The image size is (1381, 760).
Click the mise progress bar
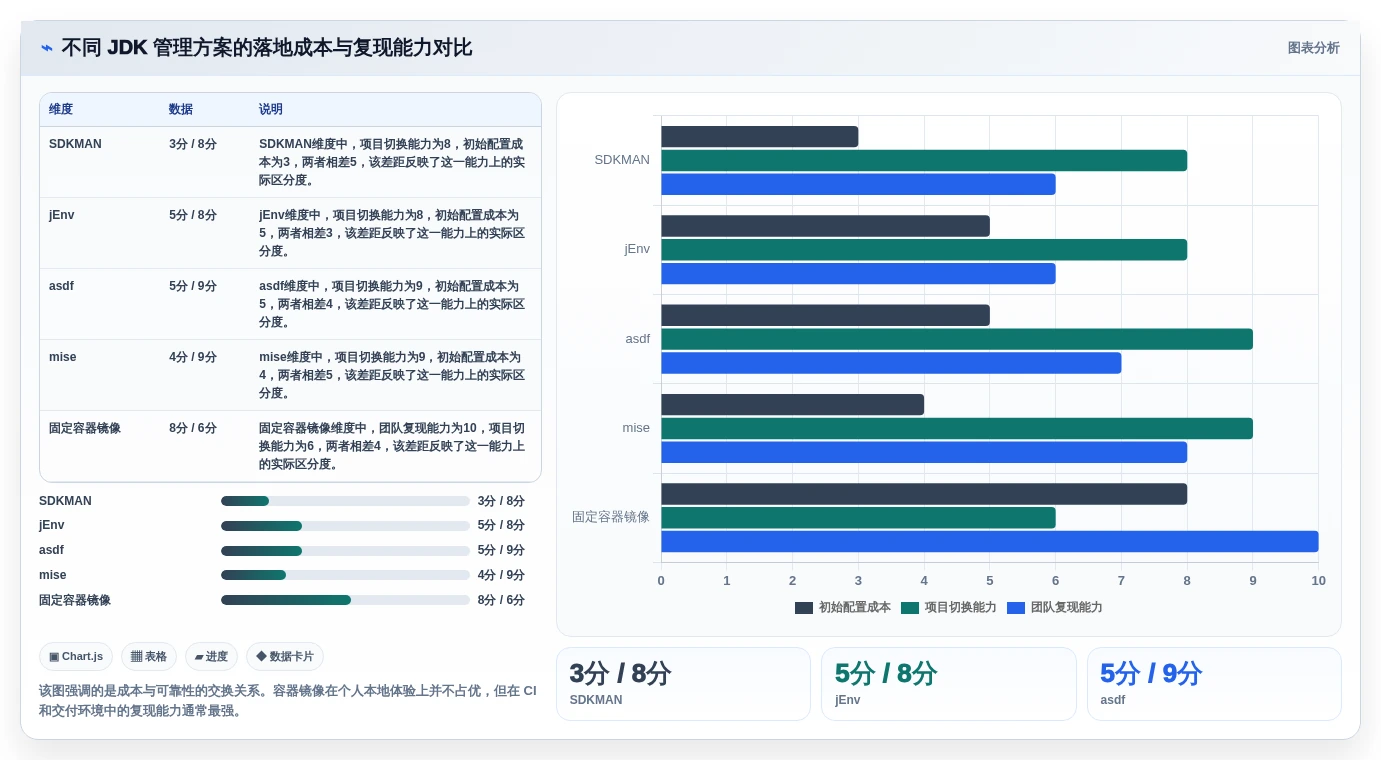345,575
